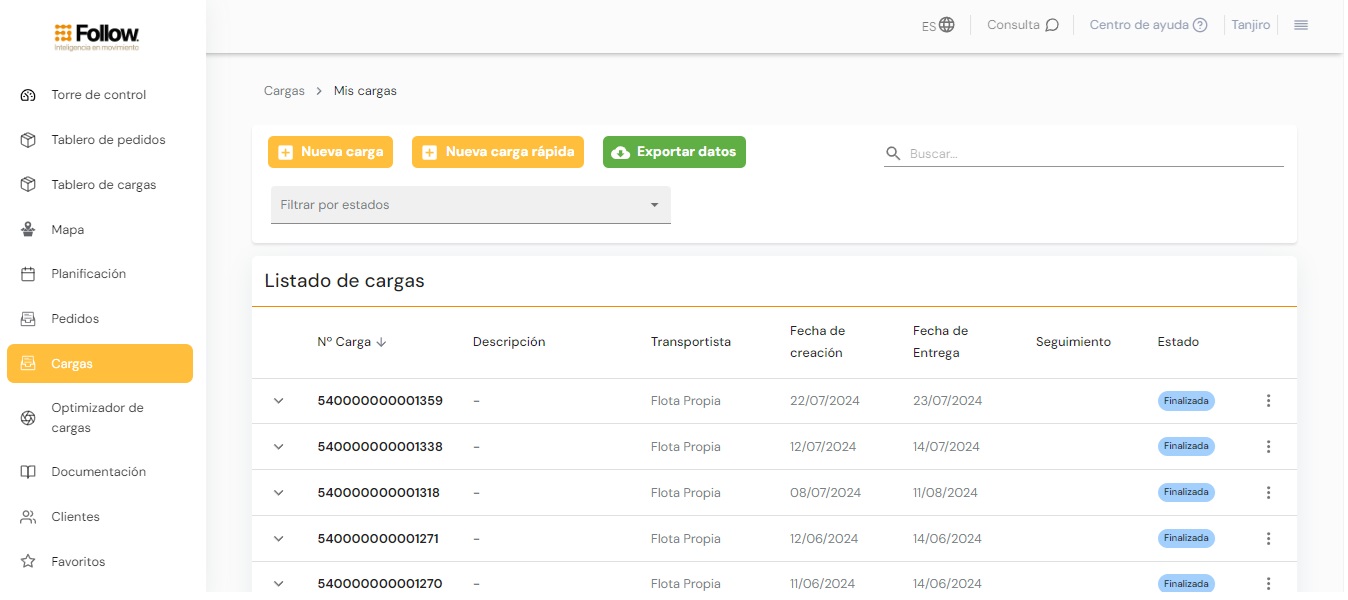Click the search magnifier icon
Viewport: 1348px width, 600px height.
pyautogui.click(x=893, y=154)
